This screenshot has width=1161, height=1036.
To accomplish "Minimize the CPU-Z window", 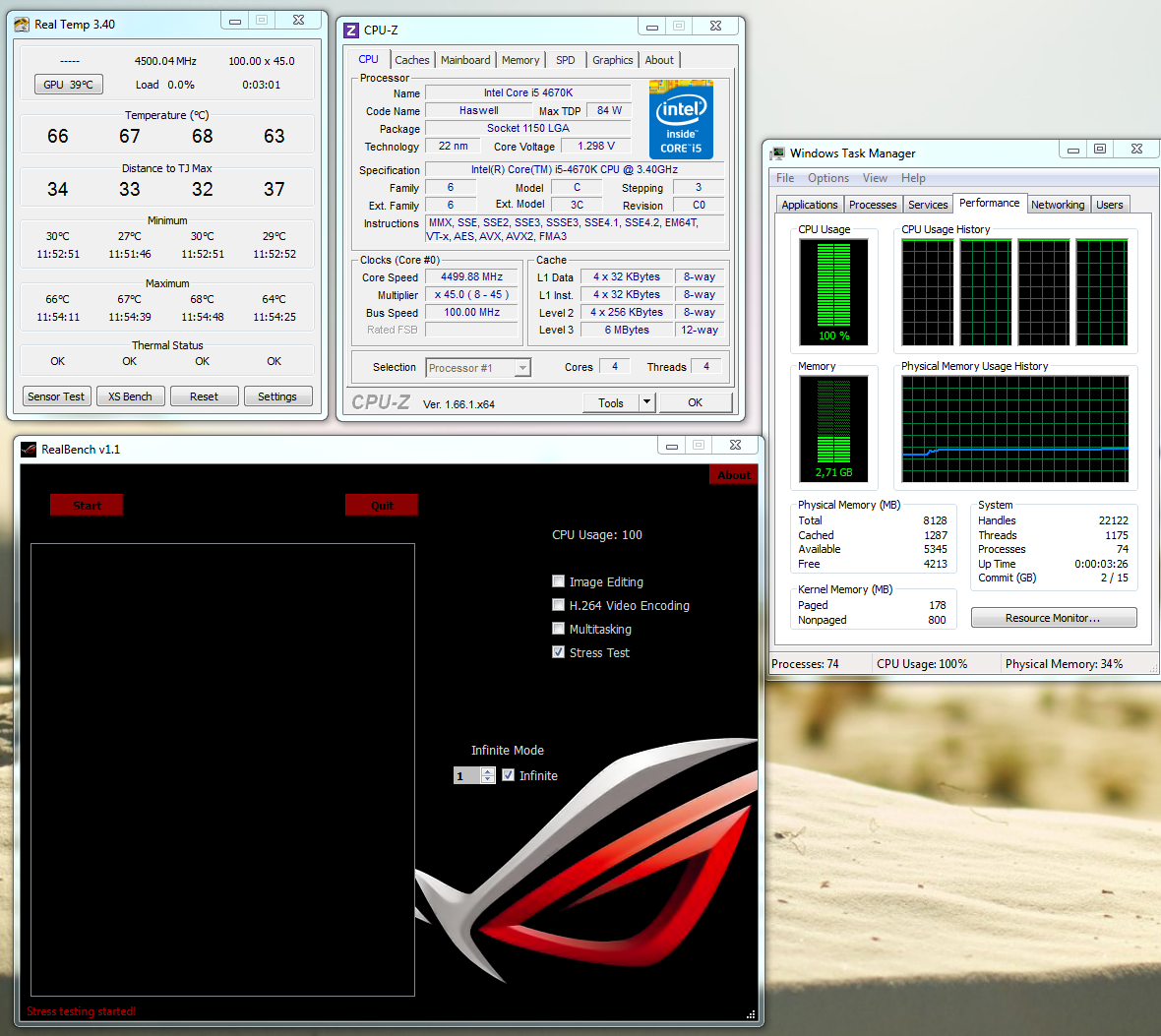I will pyautogui.click(x=651, y=26).
